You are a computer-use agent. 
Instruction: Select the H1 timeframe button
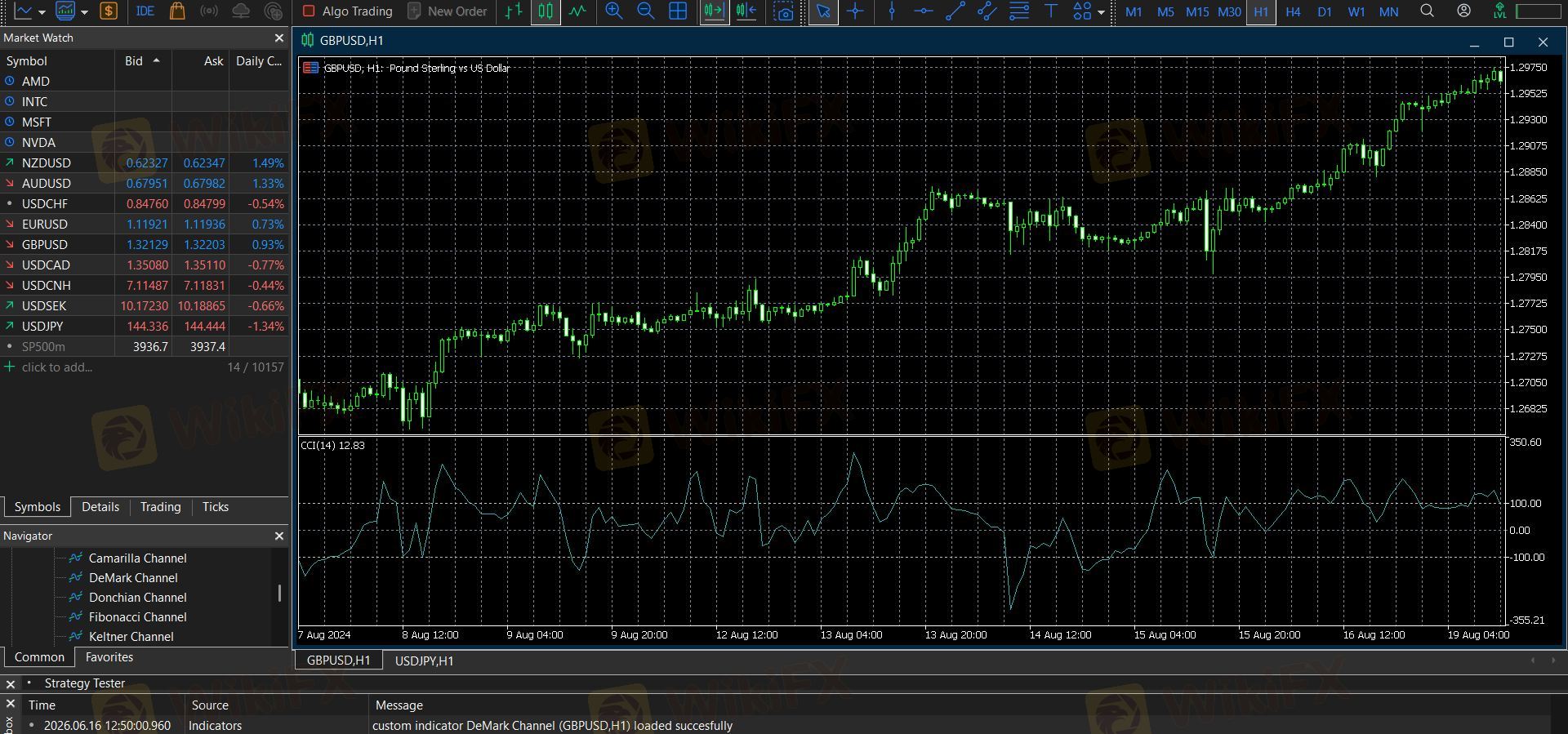click(1261, 11)
